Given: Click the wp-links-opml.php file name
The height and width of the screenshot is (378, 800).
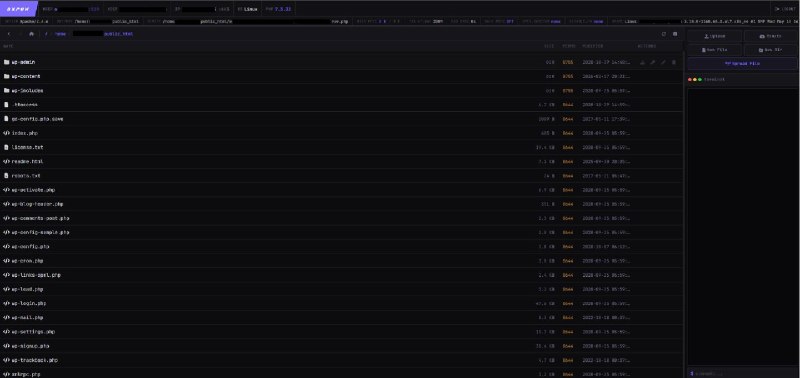Looking at the screenshot, I should pyautogui.click(x=36, y=275).
